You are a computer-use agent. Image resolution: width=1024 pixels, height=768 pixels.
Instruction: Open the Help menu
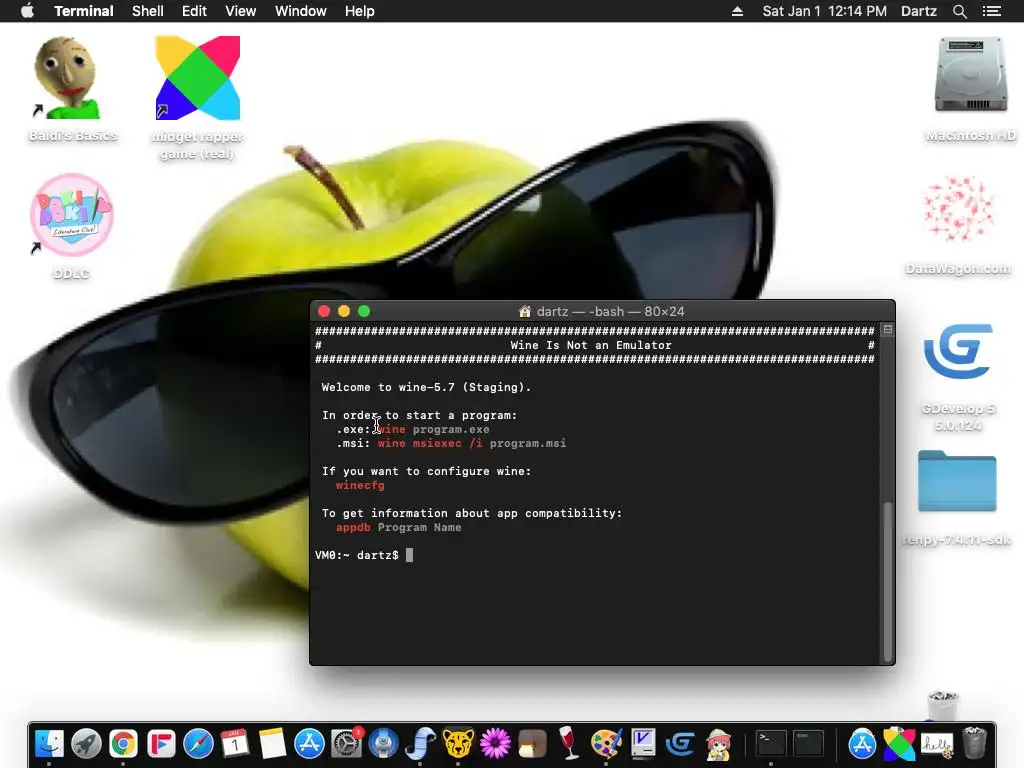(x=360, y=11)
